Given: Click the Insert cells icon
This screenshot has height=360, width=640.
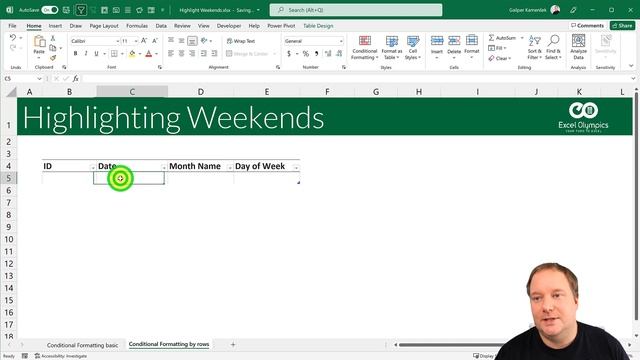Looking at the screenshot, I should pyautogui.click(x=437, y=41).
